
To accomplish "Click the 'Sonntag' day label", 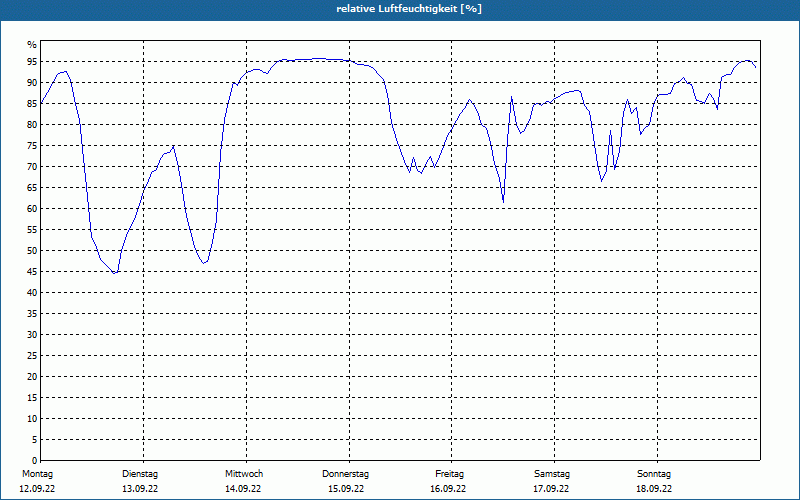I will 654,474.
